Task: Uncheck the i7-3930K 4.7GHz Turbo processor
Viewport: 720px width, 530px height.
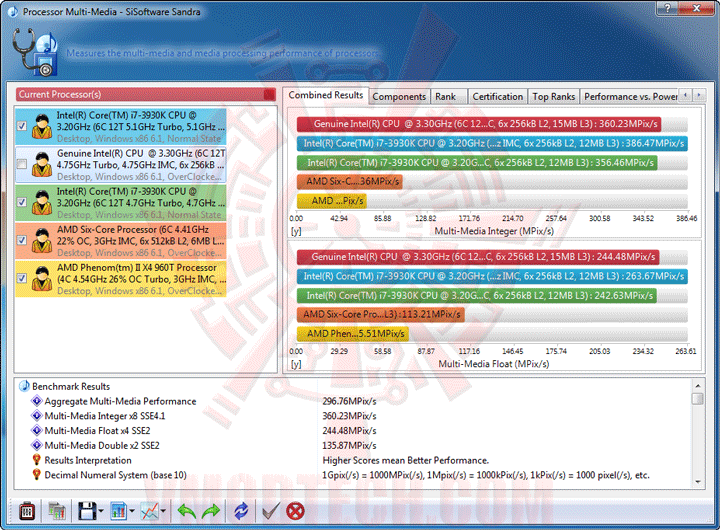Action: (22, 202)
